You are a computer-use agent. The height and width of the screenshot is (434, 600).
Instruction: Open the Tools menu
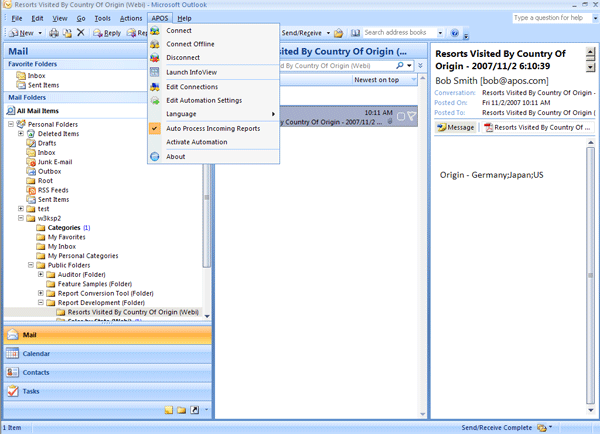pyautogui.click(x=102, y=18)
